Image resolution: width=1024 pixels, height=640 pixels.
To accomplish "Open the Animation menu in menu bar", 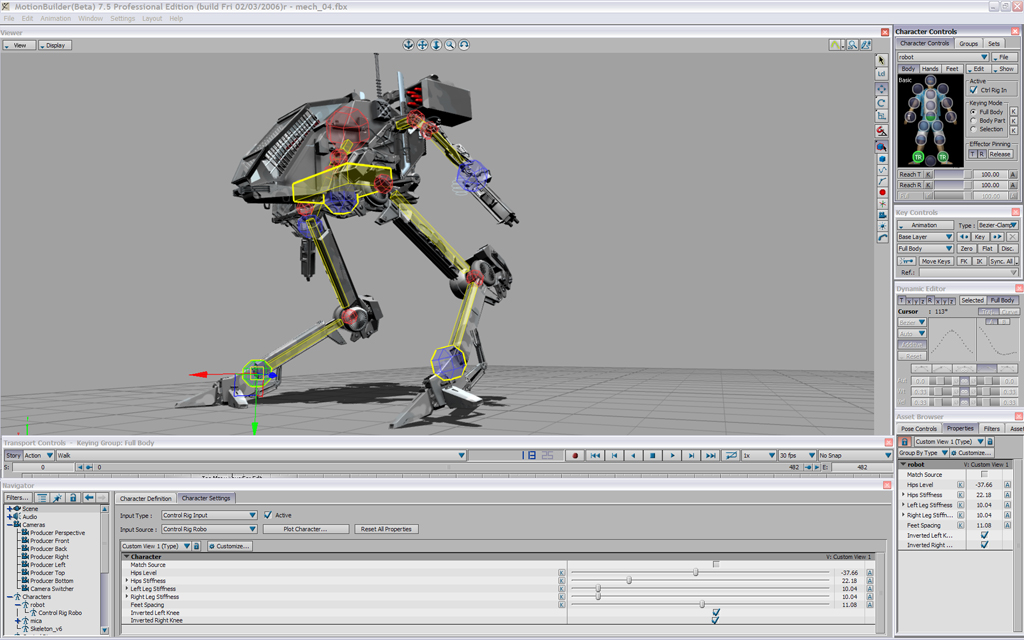I will click(x=55, y=18).
